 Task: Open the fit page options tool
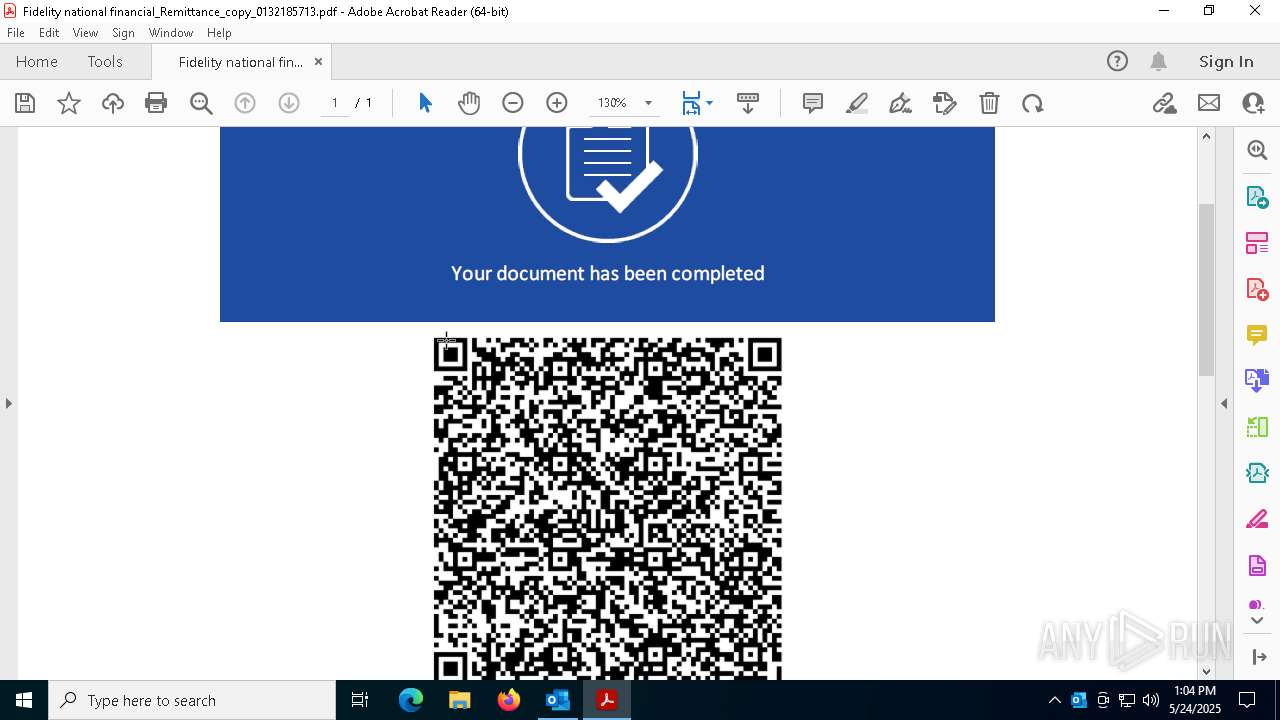click(691, 103)
